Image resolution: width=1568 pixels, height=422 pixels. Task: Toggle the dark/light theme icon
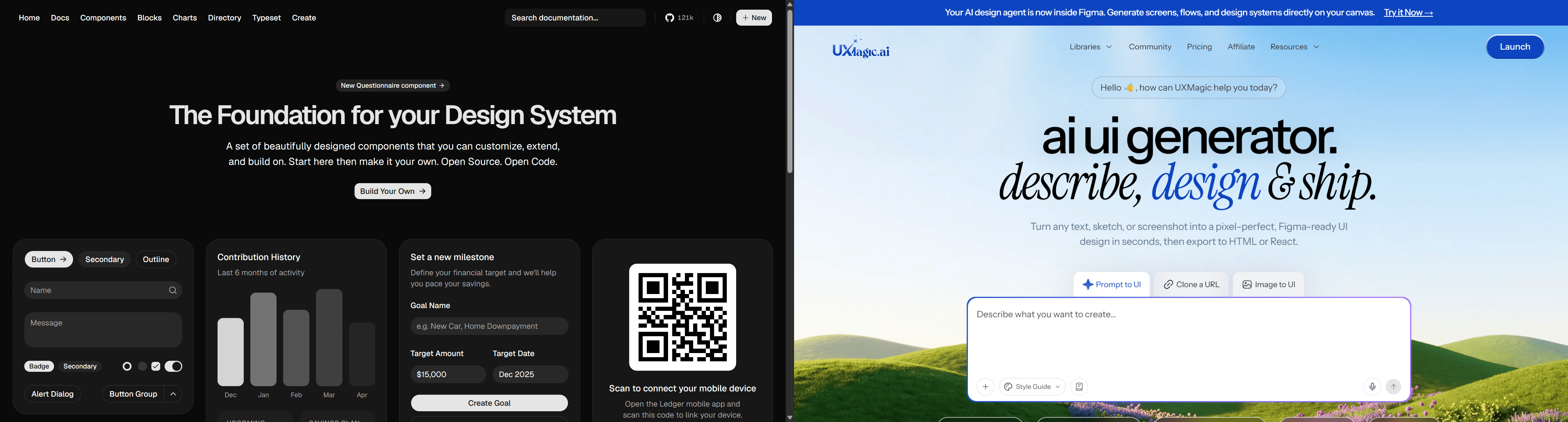[718, 18]
